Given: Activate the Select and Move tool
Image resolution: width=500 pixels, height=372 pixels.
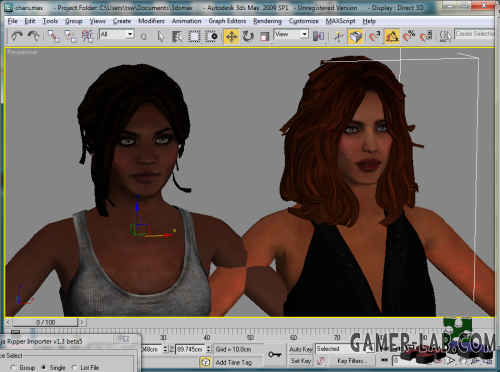Looking at the screenshot, I should coord(231,36).
